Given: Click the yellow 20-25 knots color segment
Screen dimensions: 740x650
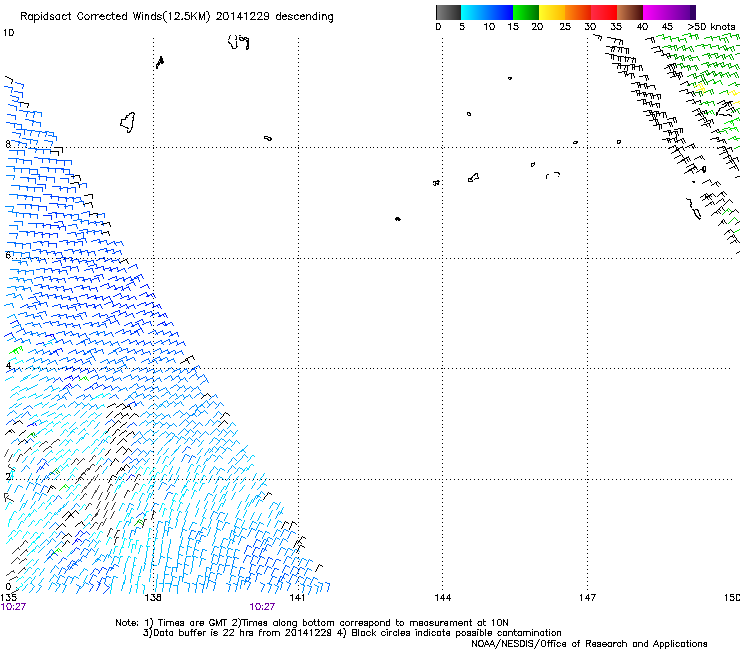Looking at the screenshot, I should (x=552, y=12).
